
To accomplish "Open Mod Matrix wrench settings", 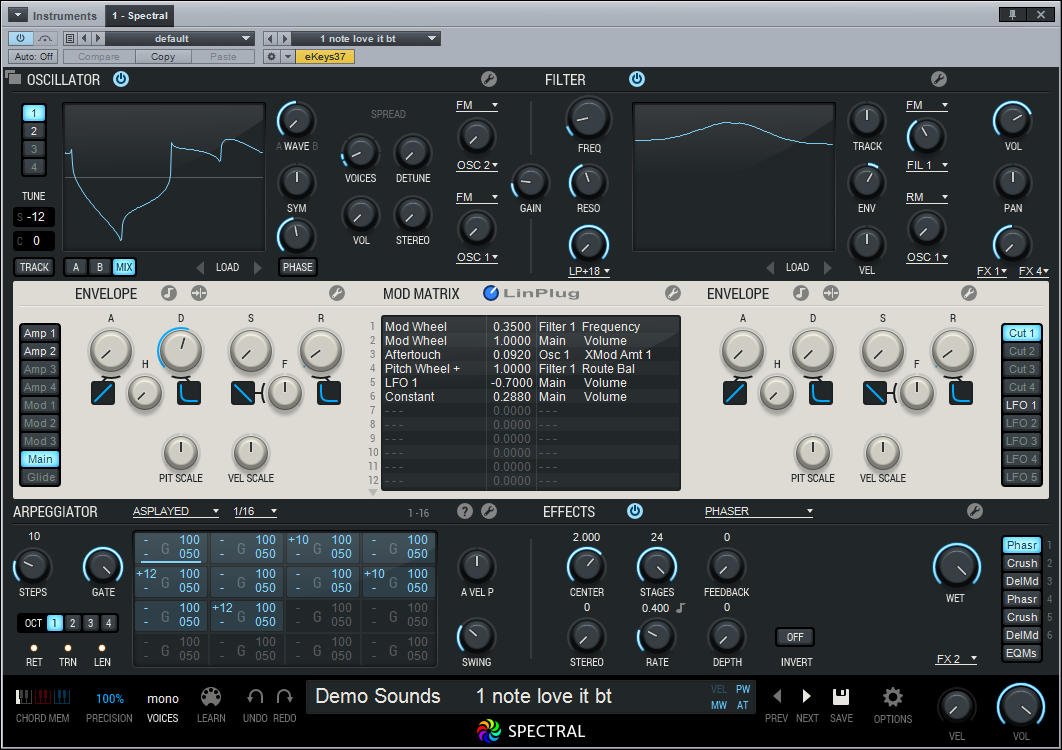I will [673, 293].
